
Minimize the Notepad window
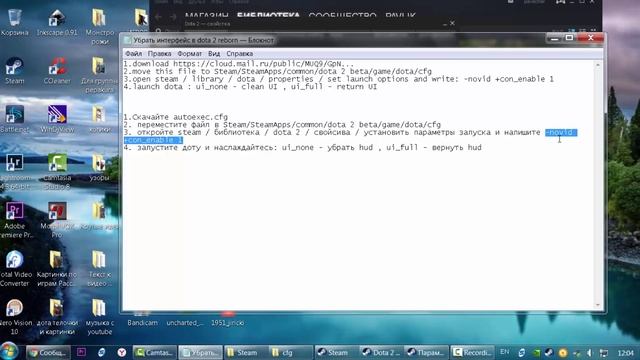[554, 38]
